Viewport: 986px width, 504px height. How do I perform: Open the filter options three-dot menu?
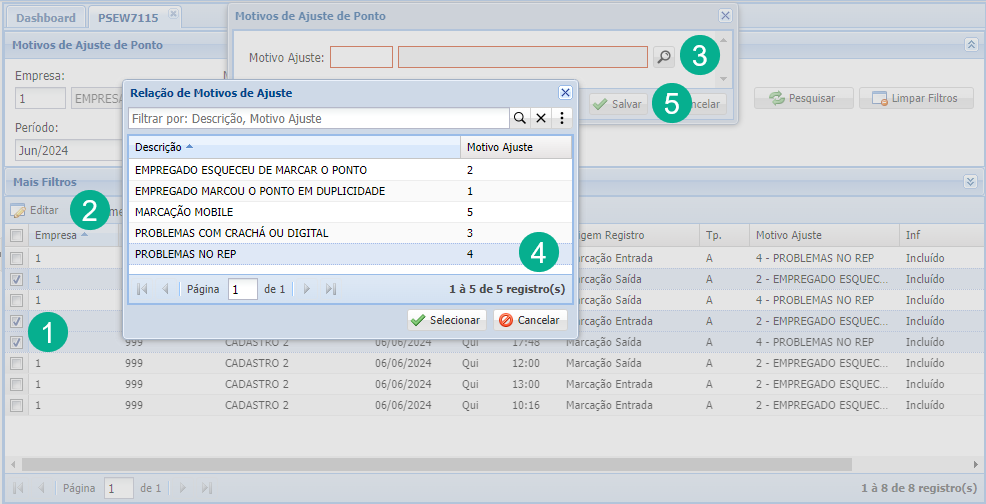pyautogui.click(x=562, y=118)
